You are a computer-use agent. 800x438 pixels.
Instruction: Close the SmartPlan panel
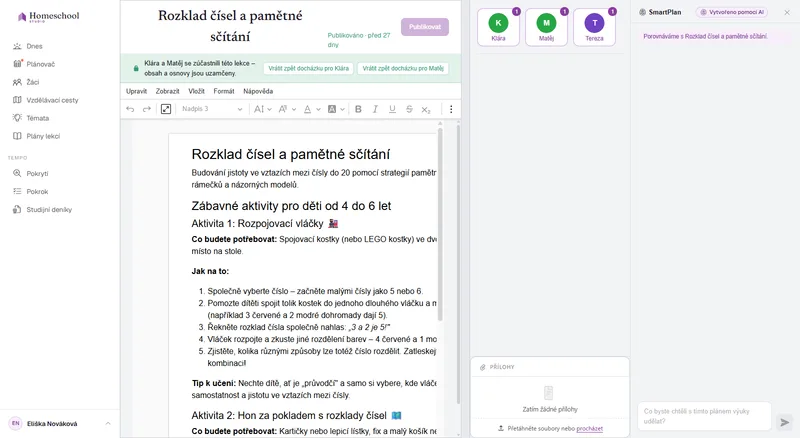point(787,12)
